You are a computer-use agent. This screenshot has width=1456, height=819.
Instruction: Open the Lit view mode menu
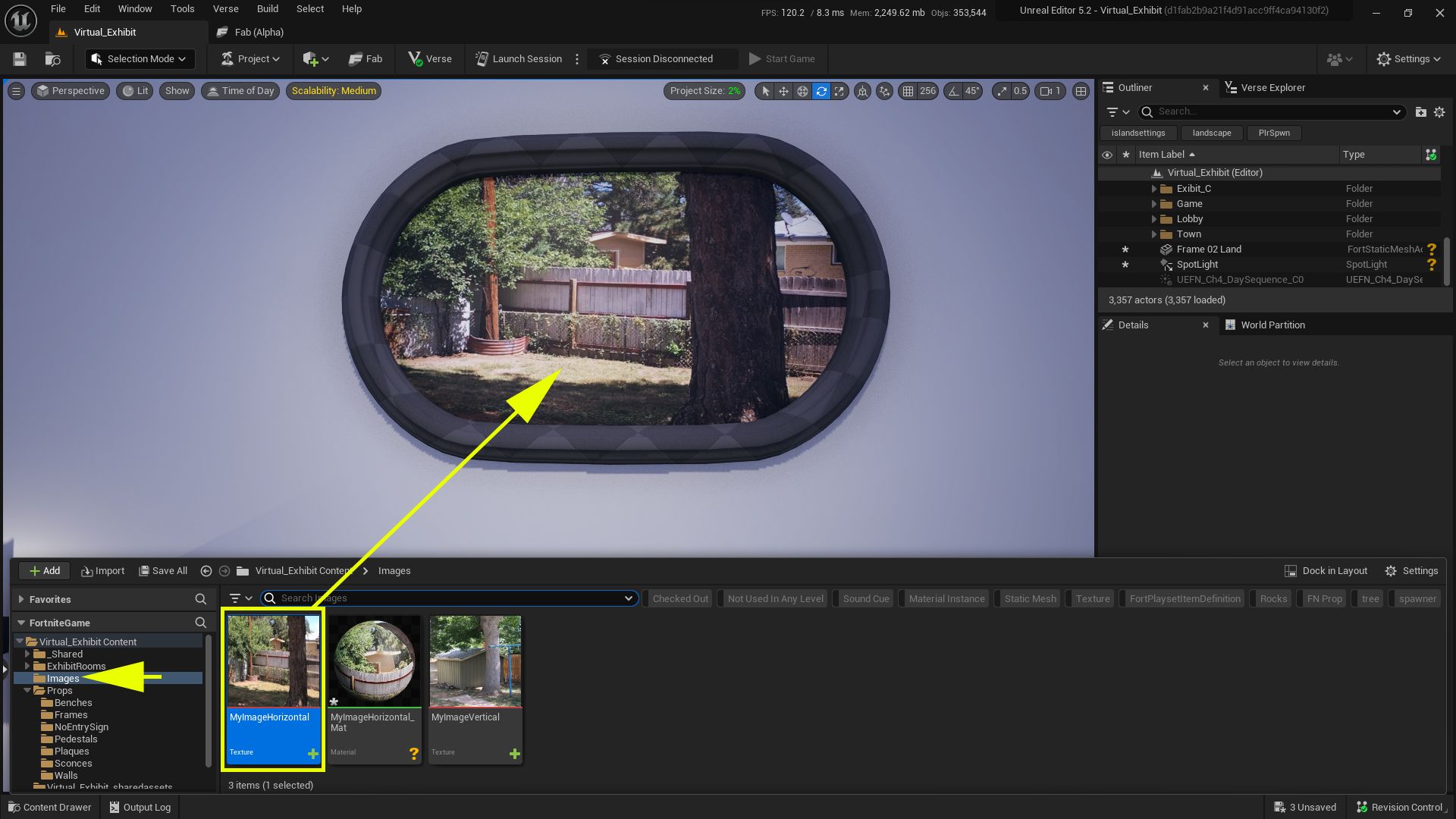(135, 91)
